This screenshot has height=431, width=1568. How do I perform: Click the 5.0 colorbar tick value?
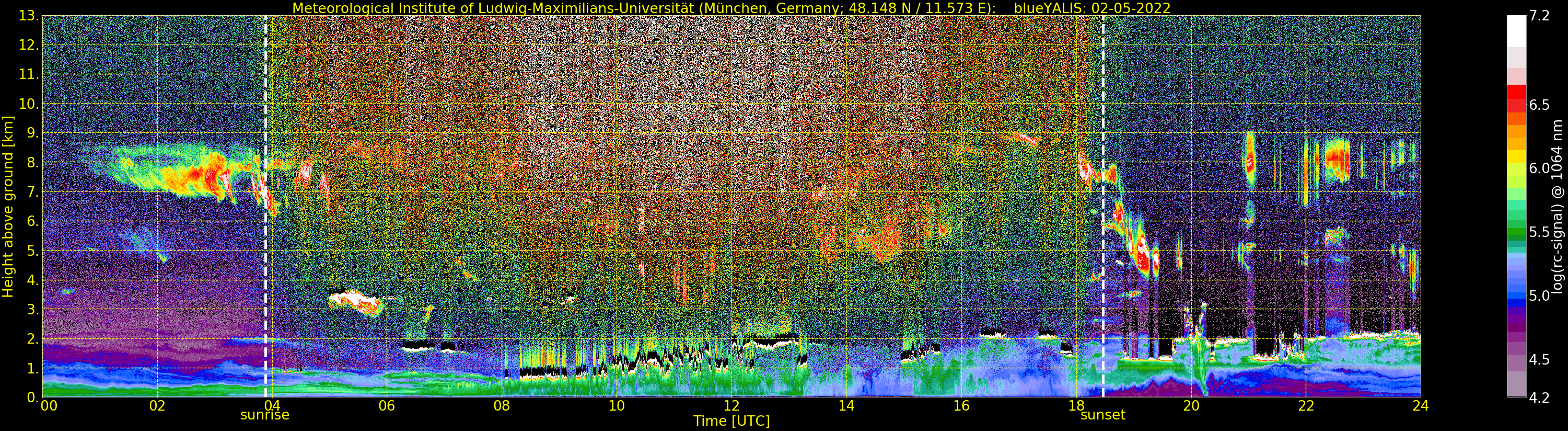[x=1539, y=296]
